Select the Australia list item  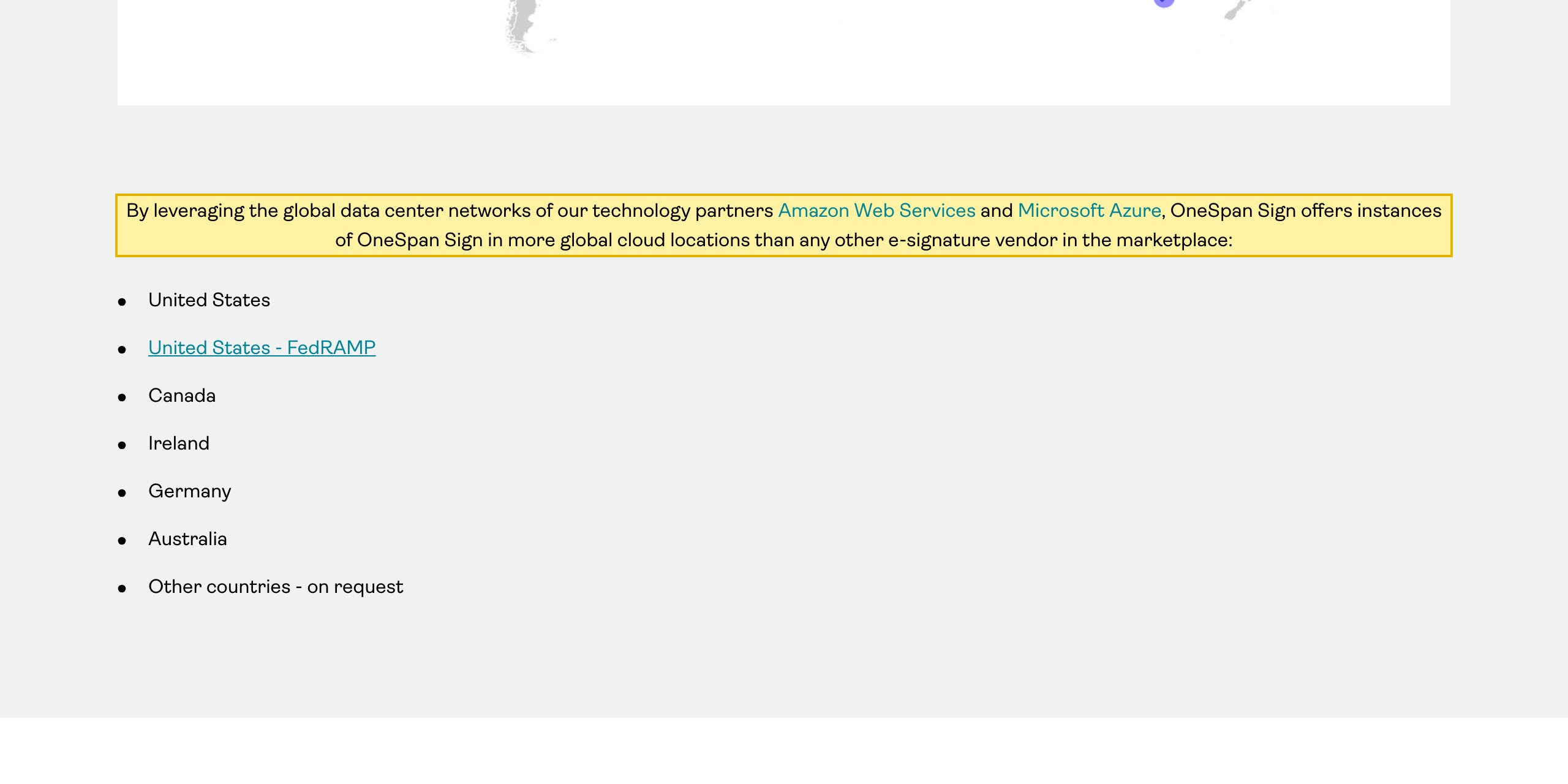click(x=187, y=539)
